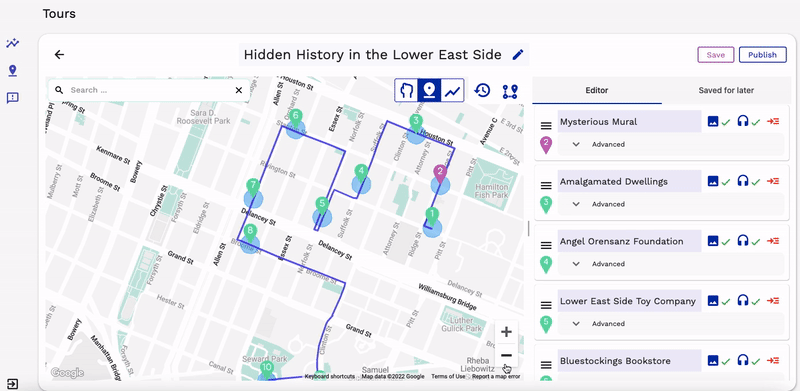This screenshot has width=800, height=391.
Task: Click Report a map error link
Action: pos(496,377)
